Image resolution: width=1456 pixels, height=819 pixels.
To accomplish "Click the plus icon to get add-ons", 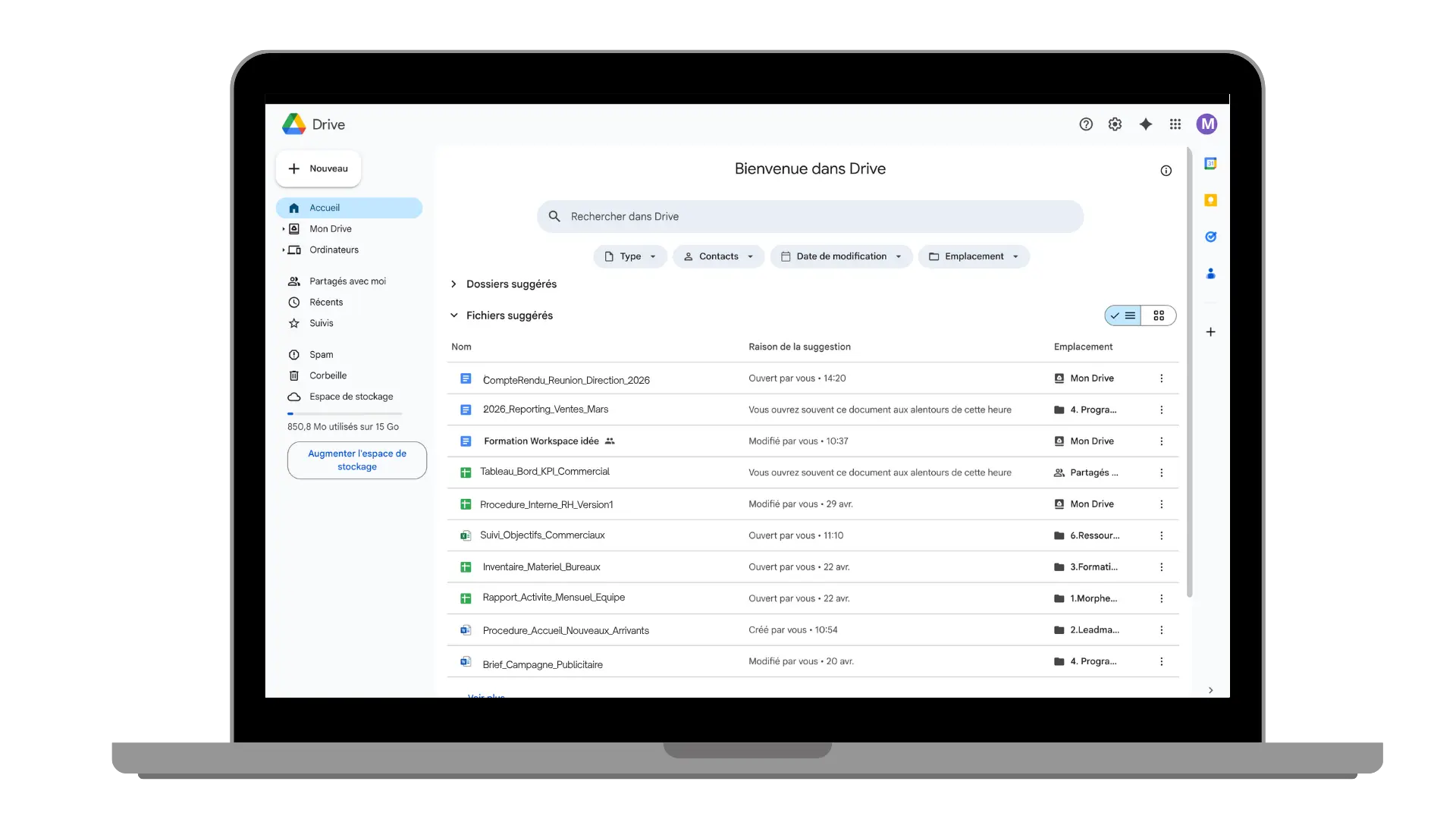I will [1211, 332].
